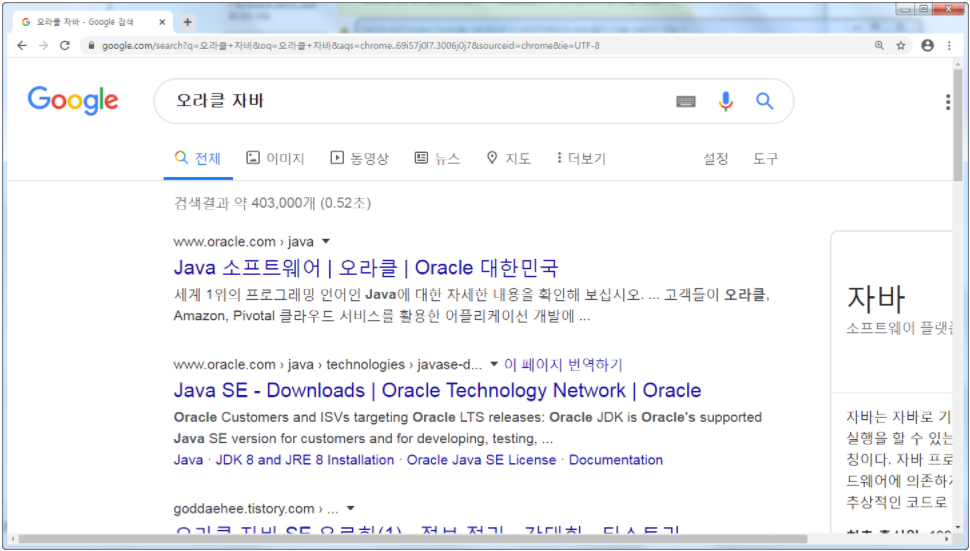The height and width of the screenshot is (551, 970).
Task: Click the zoom magnifier icon in address bar
Action: (879, 45)
